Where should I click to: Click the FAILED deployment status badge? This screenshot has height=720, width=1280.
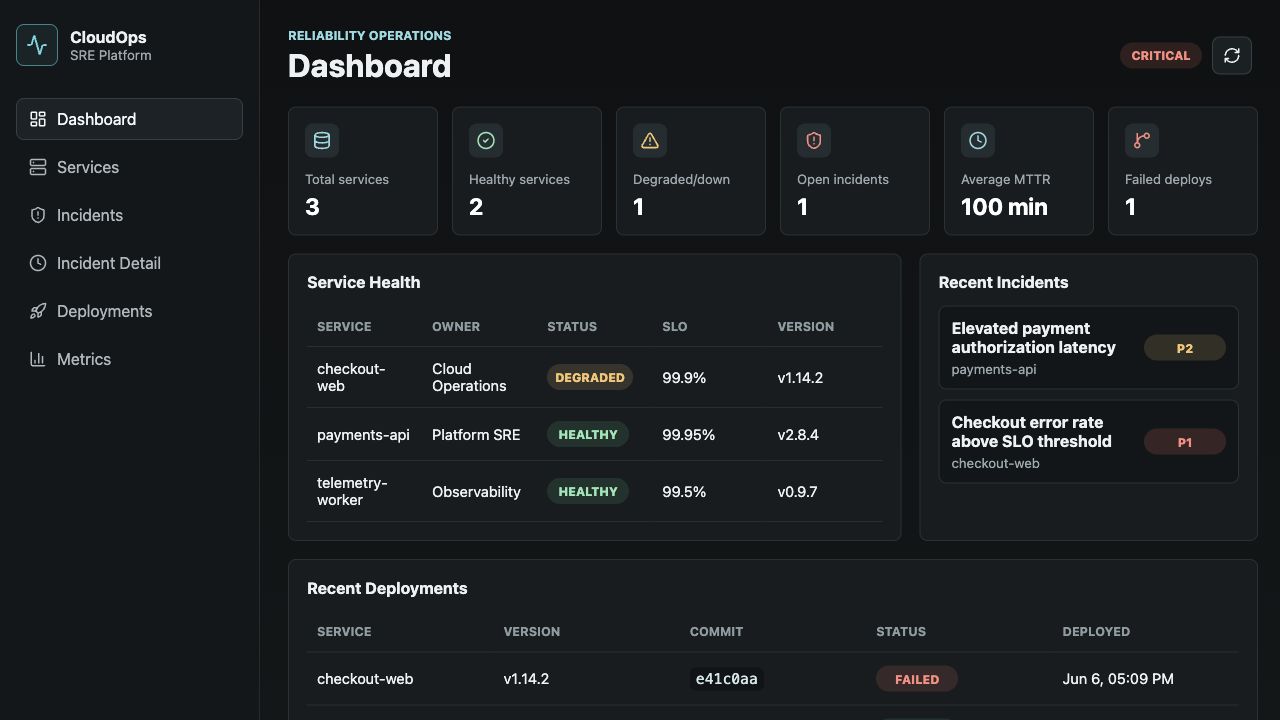pyautogui.click(x=917, y=679)
